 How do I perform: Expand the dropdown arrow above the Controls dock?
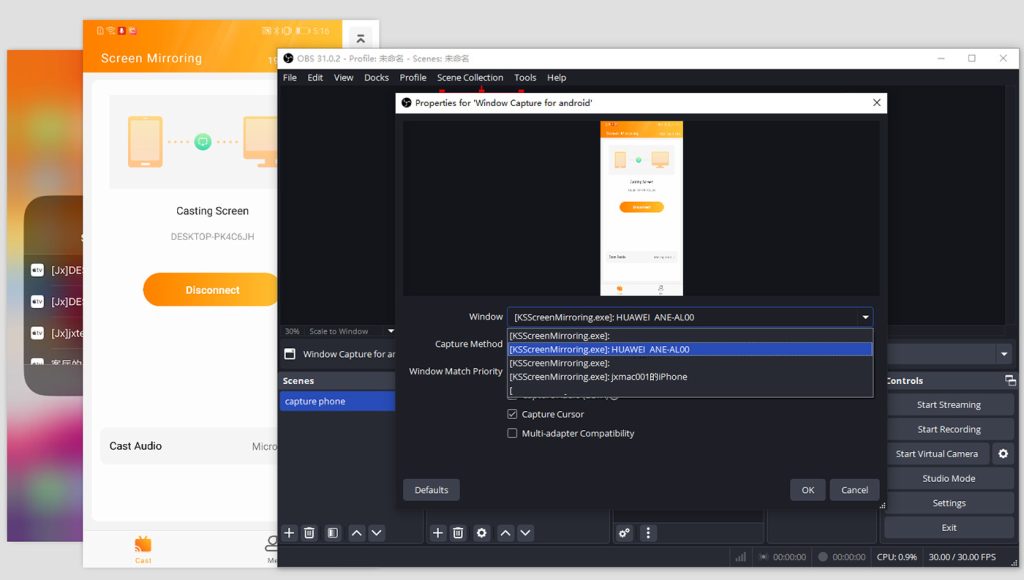pos(1004,354)
